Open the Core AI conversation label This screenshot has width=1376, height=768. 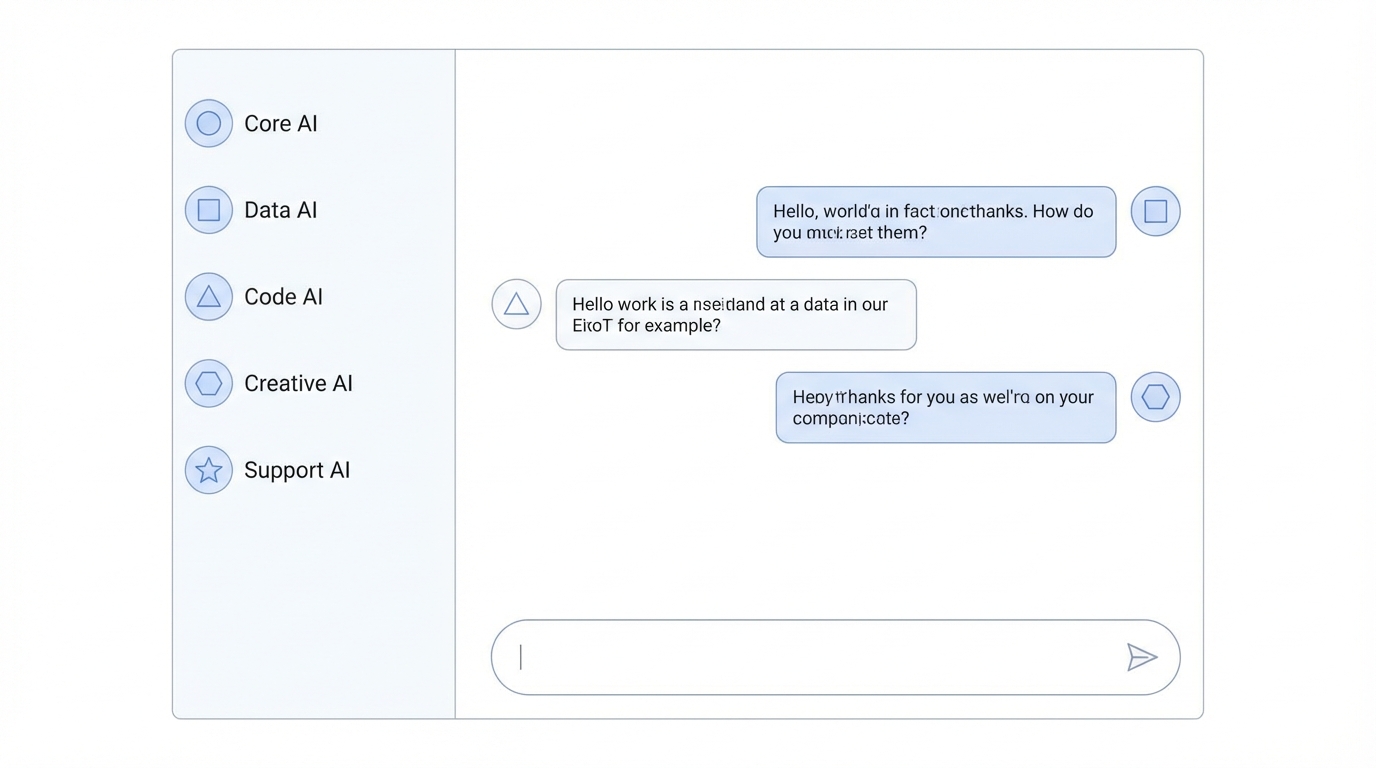pos(281,124)
